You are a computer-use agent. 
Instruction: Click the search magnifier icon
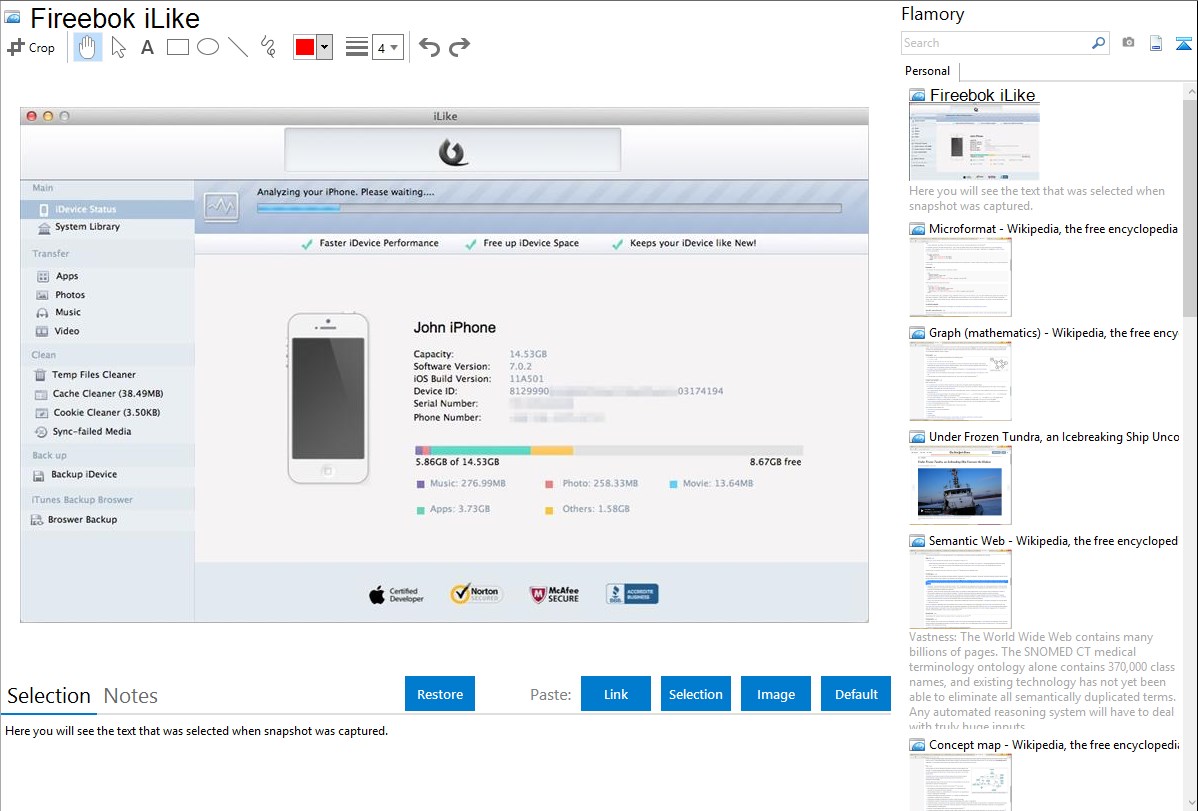(1098, 43)
